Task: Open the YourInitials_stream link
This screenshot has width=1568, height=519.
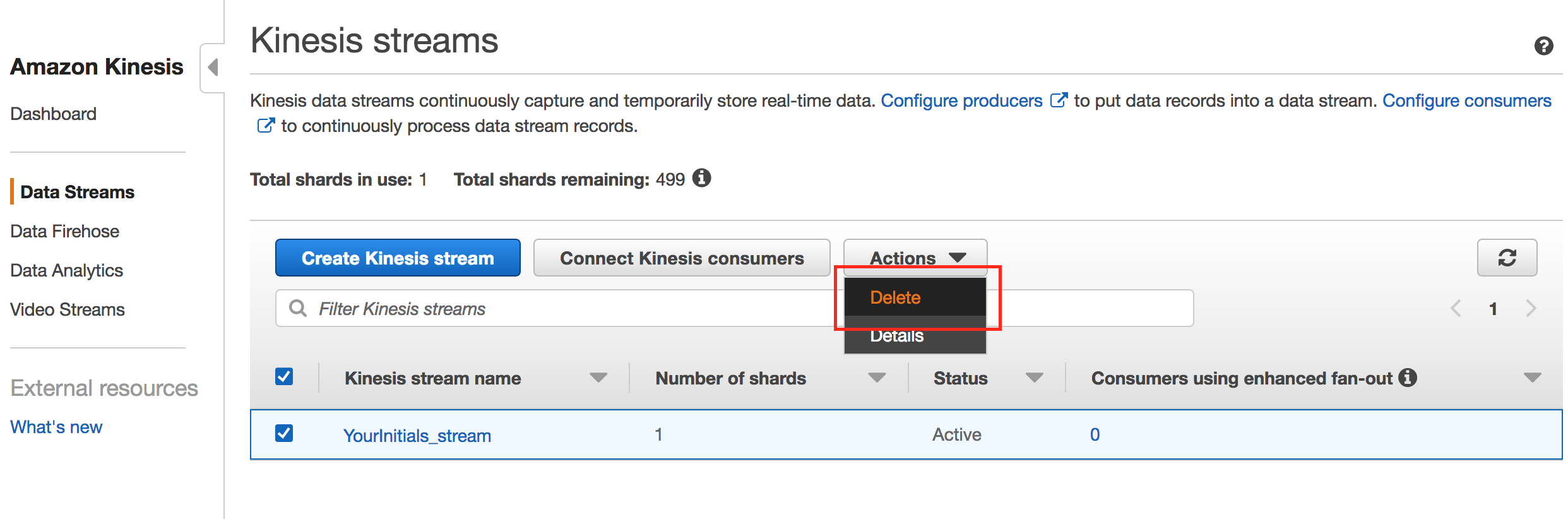Action: point(417,436)
